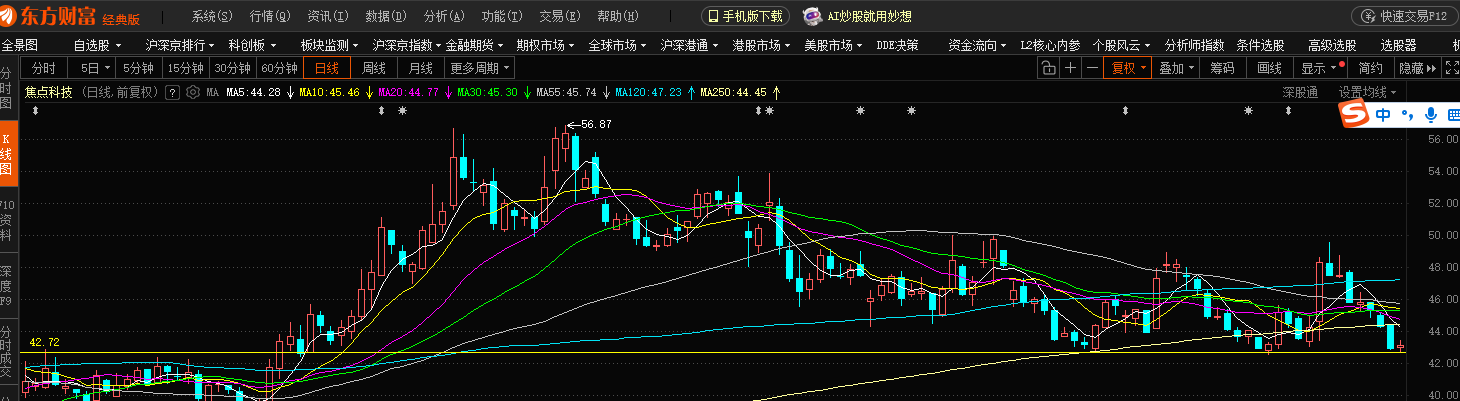Click the 快速交易F12 button
Viewport: 1460px width, 401px height.
click(1405, 17)
